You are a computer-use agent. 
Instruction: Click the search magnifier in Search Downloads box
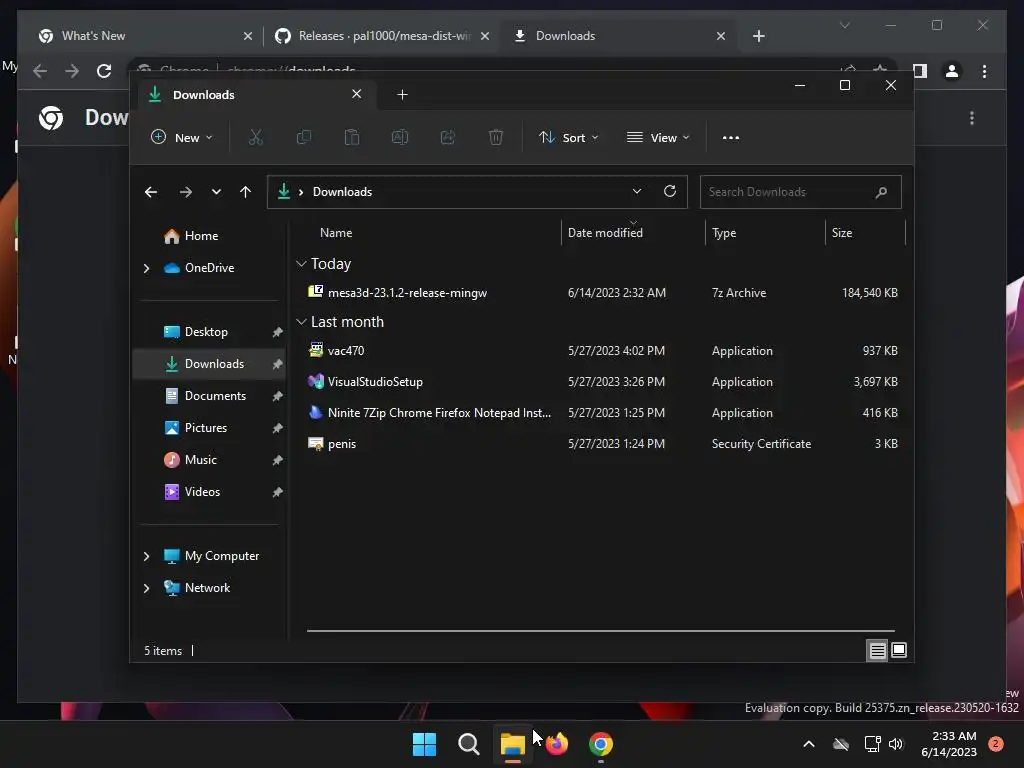point(881,192)
